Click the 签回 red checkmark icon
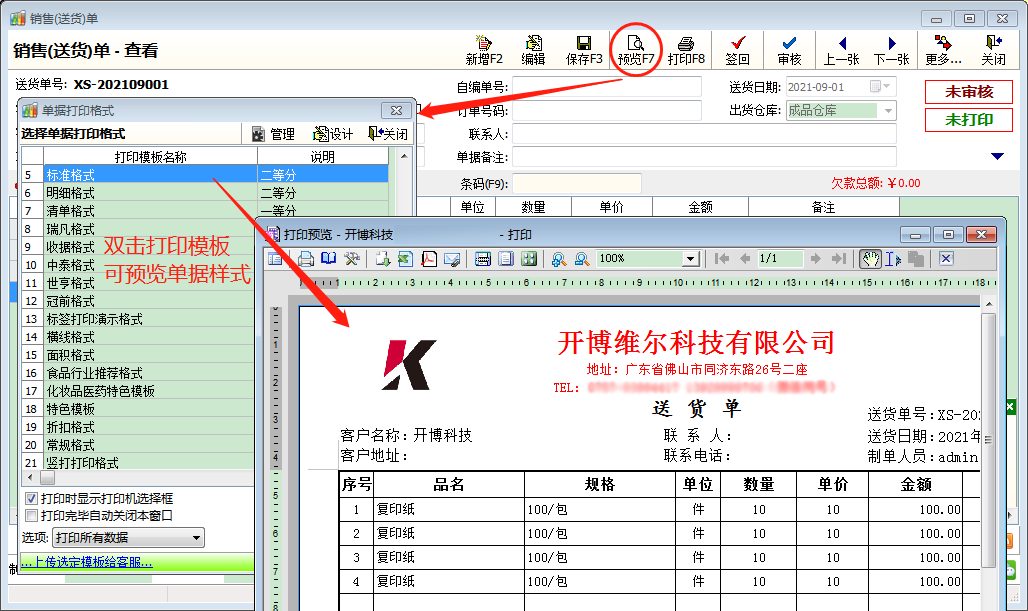This screenshot has height=611, width=1028. 738,43
